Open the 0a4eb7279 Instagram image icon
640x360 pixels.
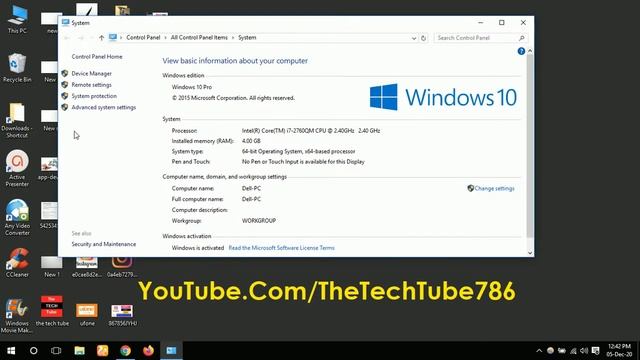(122, 267)
